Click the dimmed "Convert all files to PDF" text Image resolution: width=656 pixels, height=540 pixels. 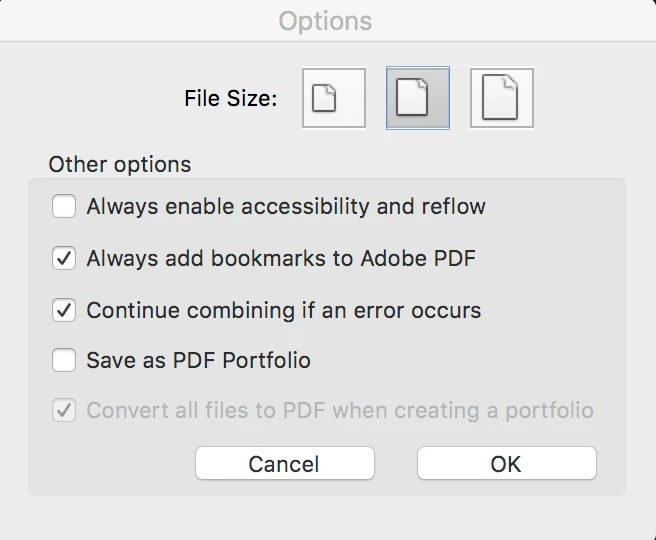(x=340, y=411)
